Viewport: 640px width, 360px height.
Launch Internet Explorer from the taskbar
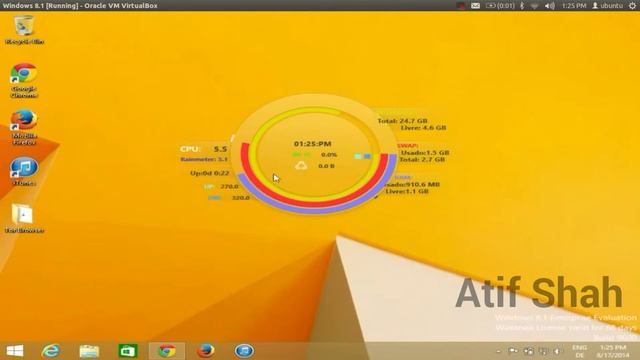(51, 351)
